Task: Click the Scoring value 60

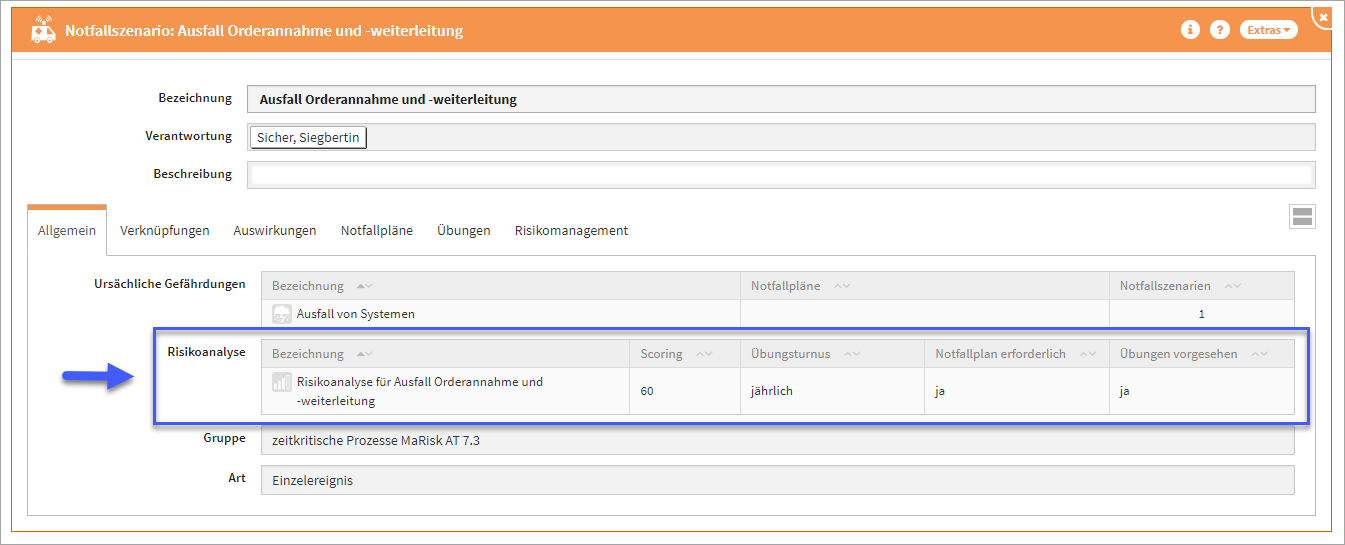Action: 647,391
